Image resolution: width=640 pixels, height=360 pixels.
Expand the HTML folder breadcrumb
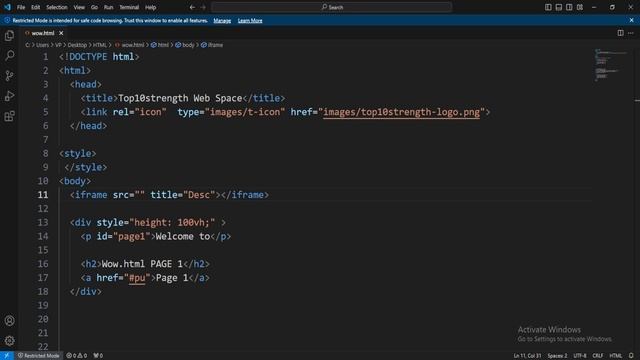click(x=100, y=45)
